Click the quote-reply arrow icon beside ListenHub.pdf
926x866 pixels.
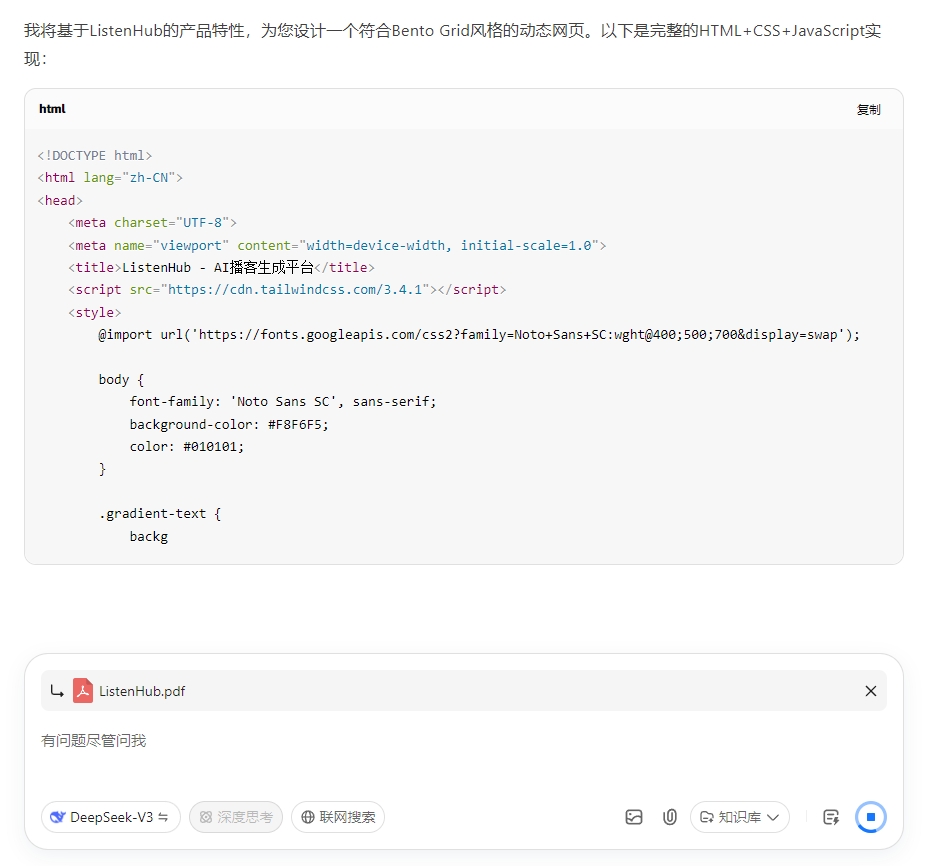[x=57, y=691]
